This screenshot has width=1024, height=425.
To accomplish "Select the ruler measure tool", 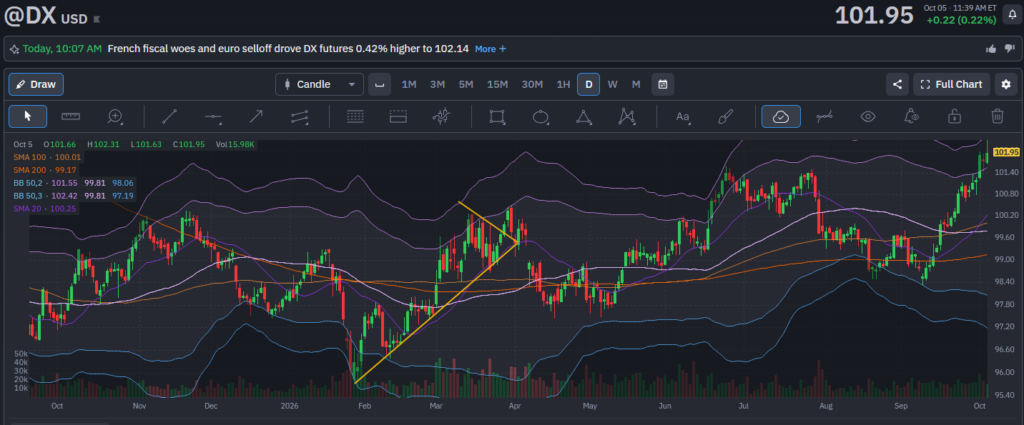I will [71, 116].
